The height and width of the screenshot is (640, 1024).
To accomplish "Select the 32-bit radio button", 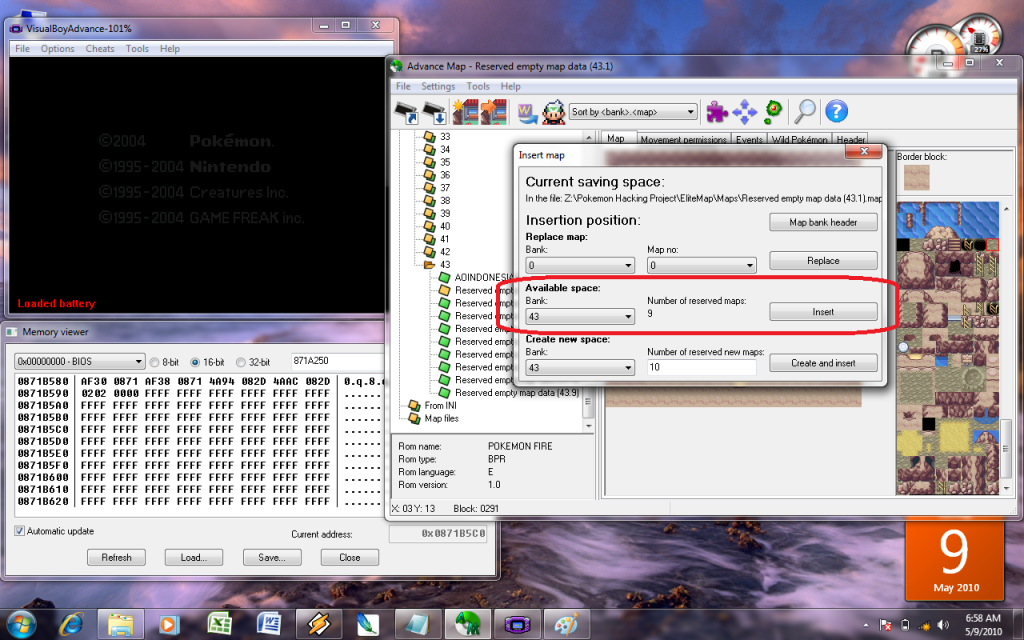I will (240, 362).
